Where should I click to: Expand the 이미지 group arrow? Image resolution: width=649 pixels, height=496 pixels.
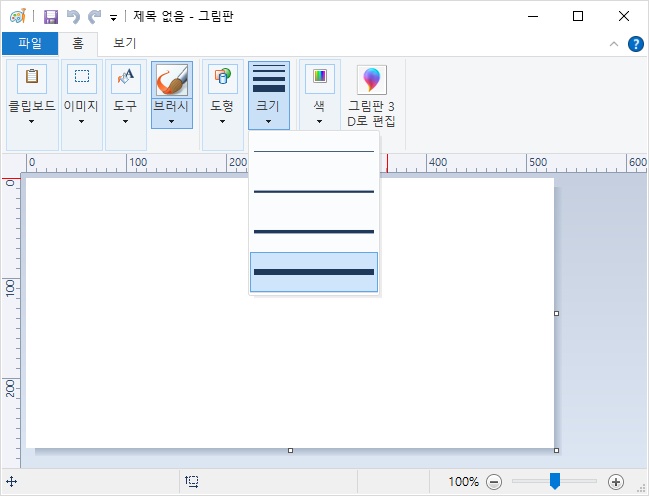point(82,121)
